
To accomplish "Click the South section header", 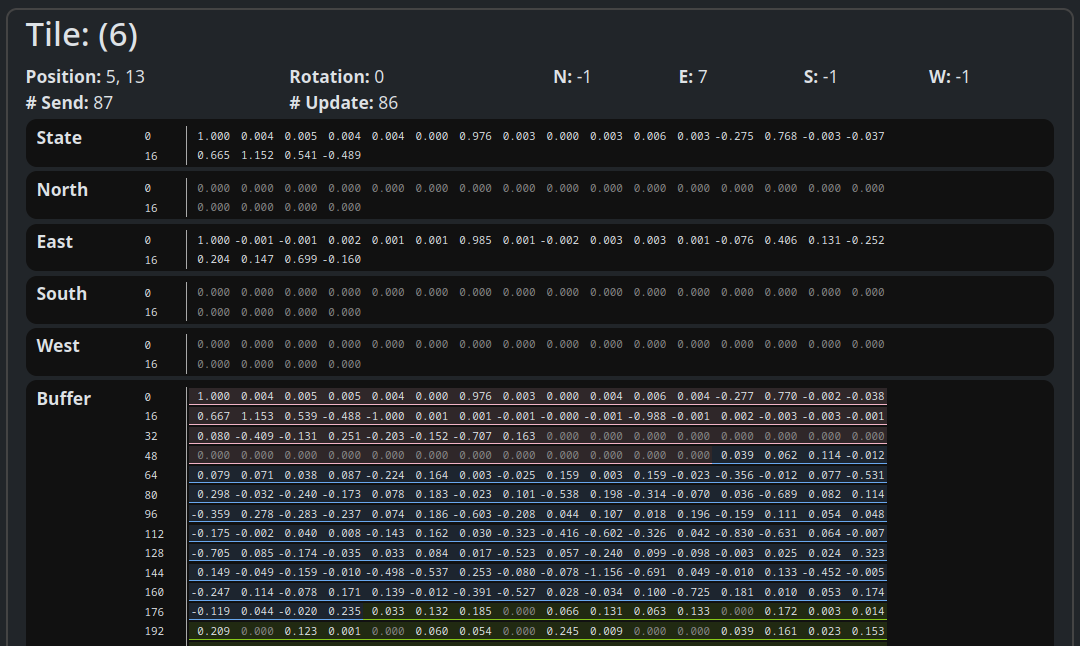I will click(62, 294).
